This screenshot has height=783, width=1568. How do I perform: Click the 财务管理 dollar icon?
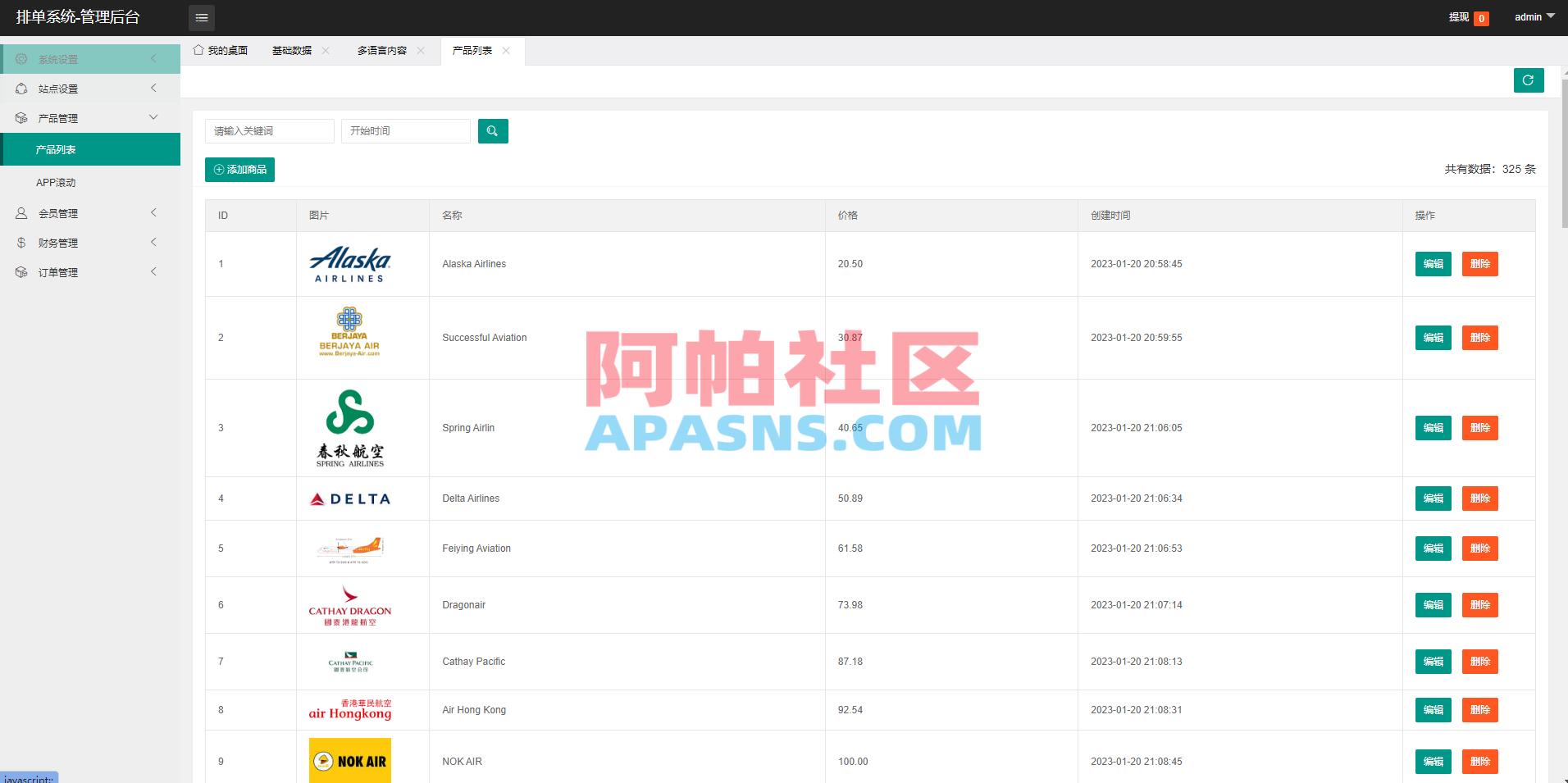(x=21, y=242)
